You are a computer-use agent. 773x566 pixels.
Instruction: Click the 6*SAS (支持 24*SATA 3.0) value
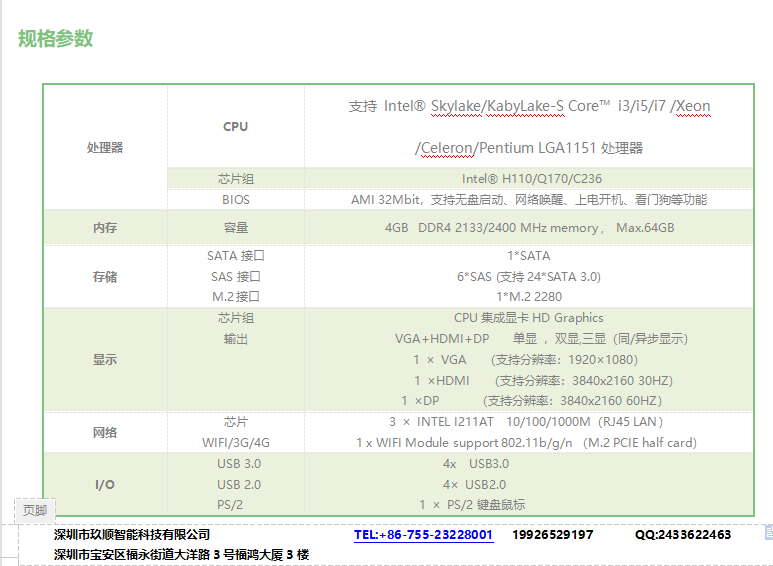529,277
